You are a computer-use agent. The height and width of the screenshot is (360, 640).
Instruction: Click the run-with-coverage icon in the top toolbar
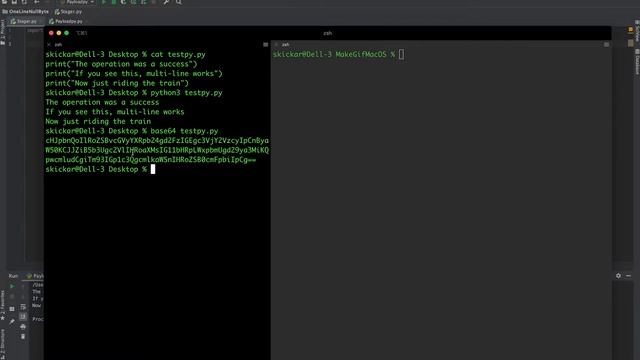click(x=124, y=2)
